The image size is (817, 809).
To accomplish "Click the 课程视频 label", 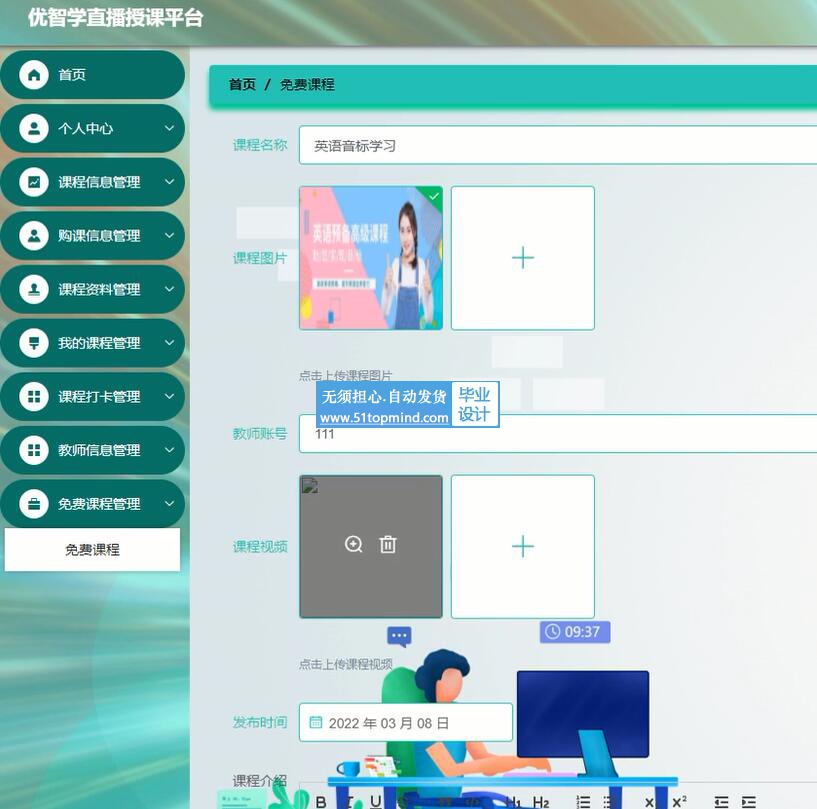I will (x=259, y=546).
